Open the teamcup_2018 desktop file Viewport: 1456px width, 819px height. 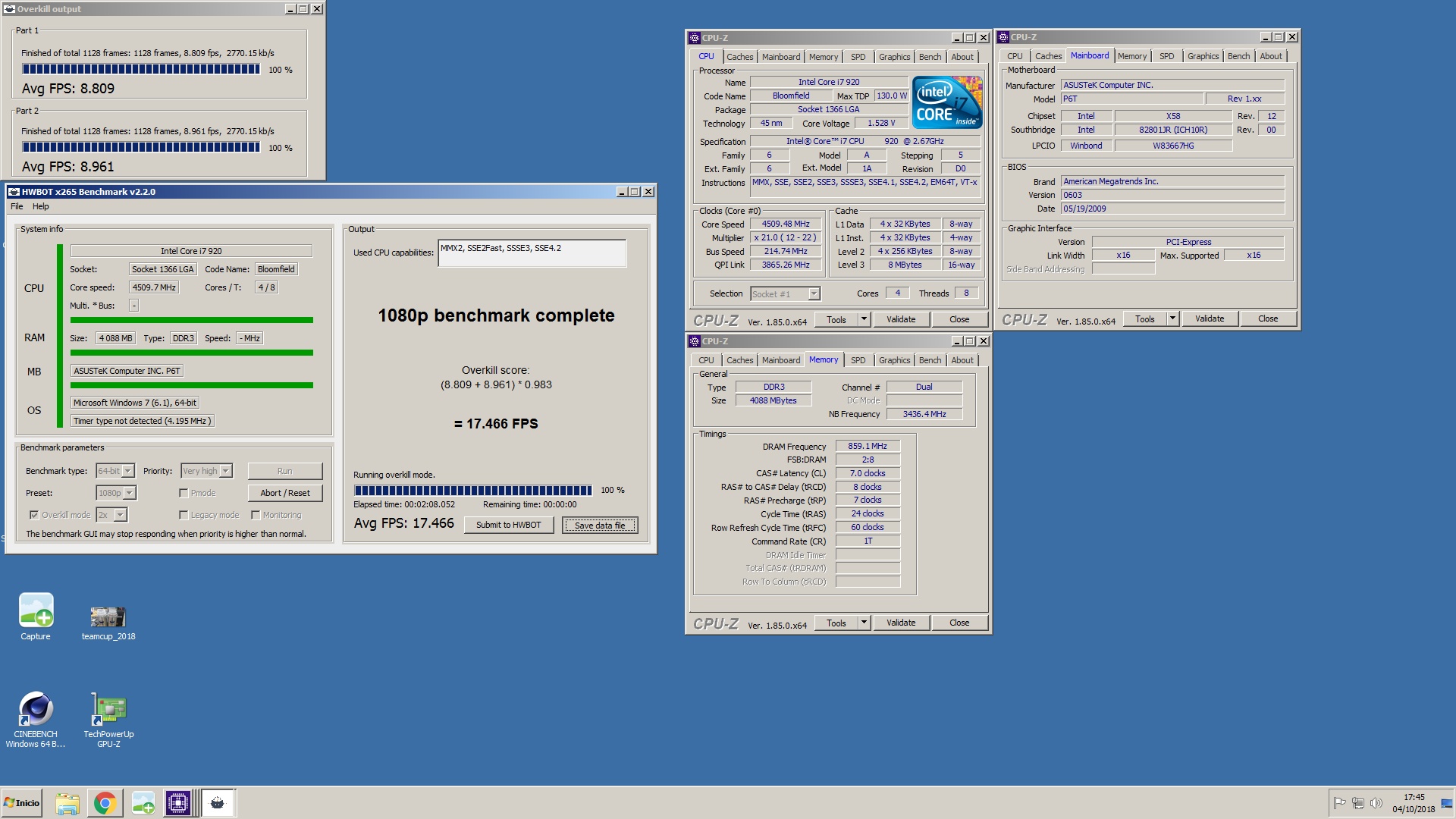[x=108, y=622]
